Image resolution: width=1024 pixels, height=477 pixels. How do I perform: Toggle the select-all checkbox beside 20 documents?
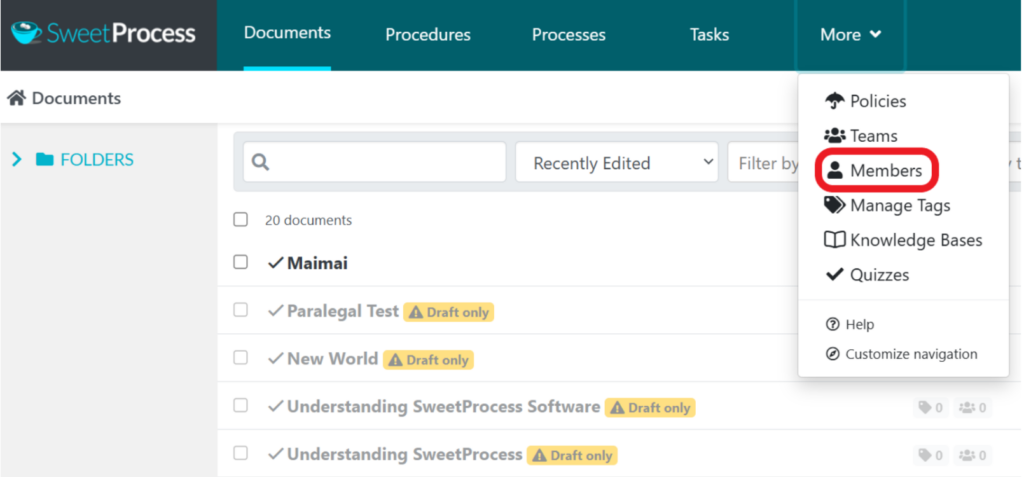(240, 220)
